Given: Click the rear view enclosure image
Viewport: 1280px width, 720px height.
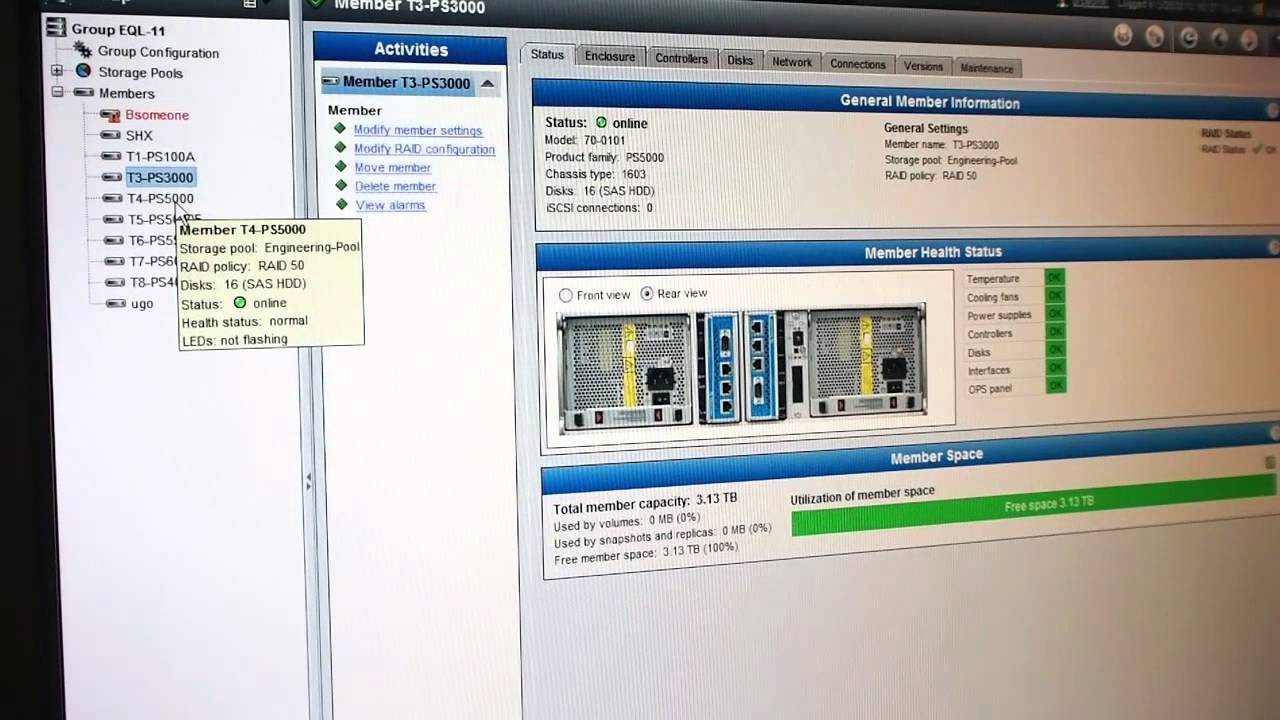Looking at the screenshot, I should [741, 369].
